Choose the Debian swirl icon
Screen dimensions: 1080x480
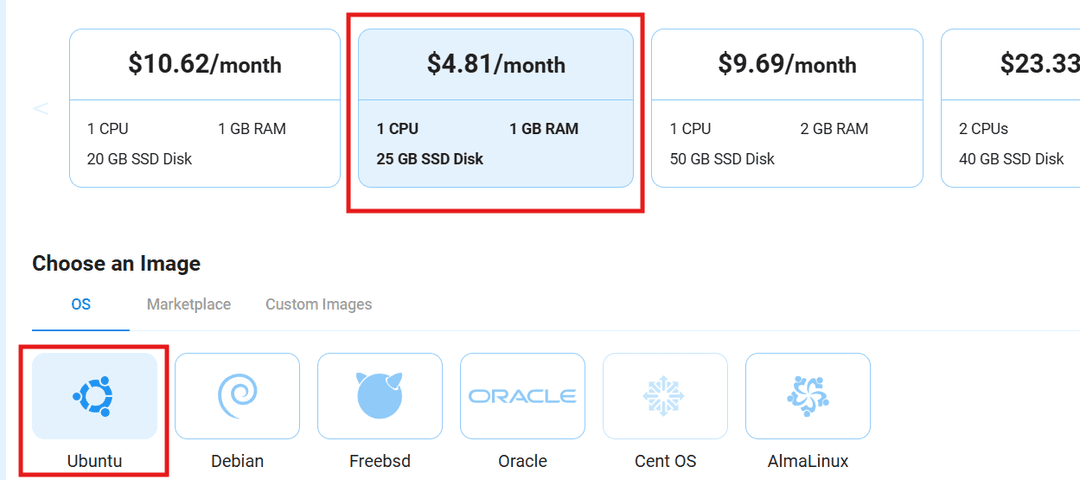(x=237, y=396)
